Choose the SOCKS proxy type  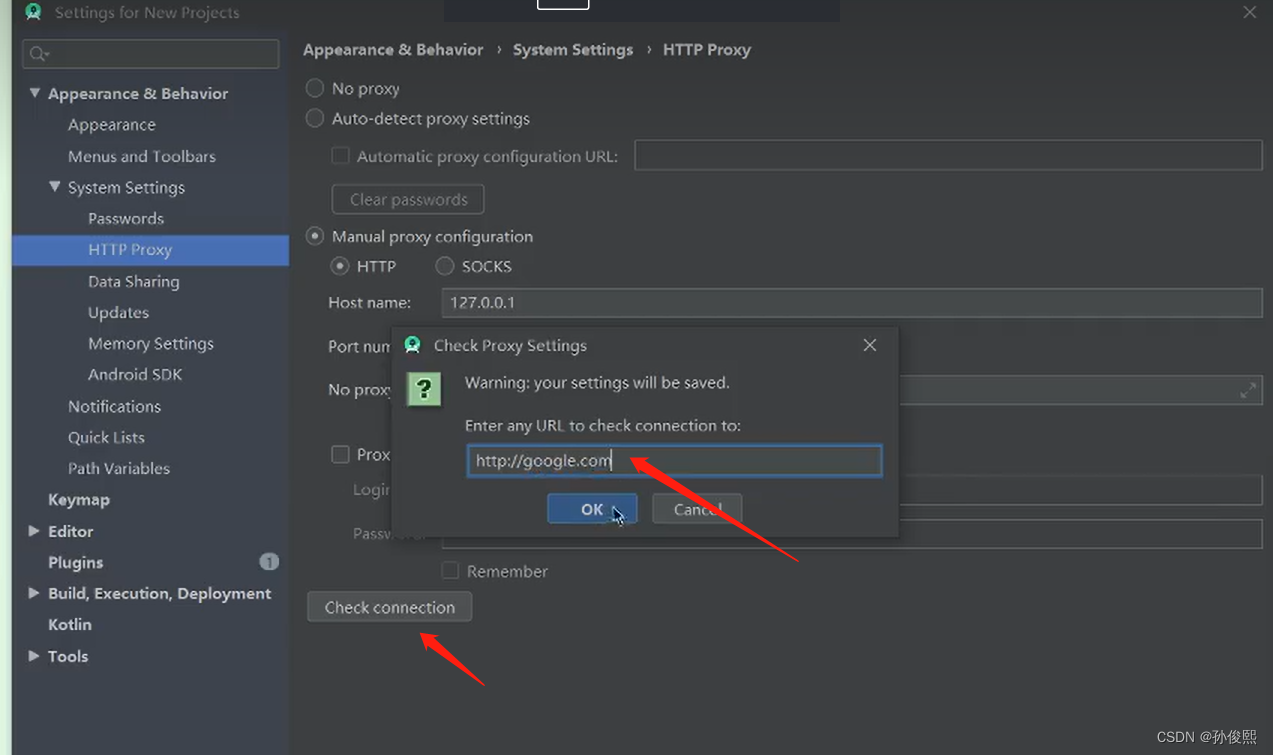[x=445, y=266]
